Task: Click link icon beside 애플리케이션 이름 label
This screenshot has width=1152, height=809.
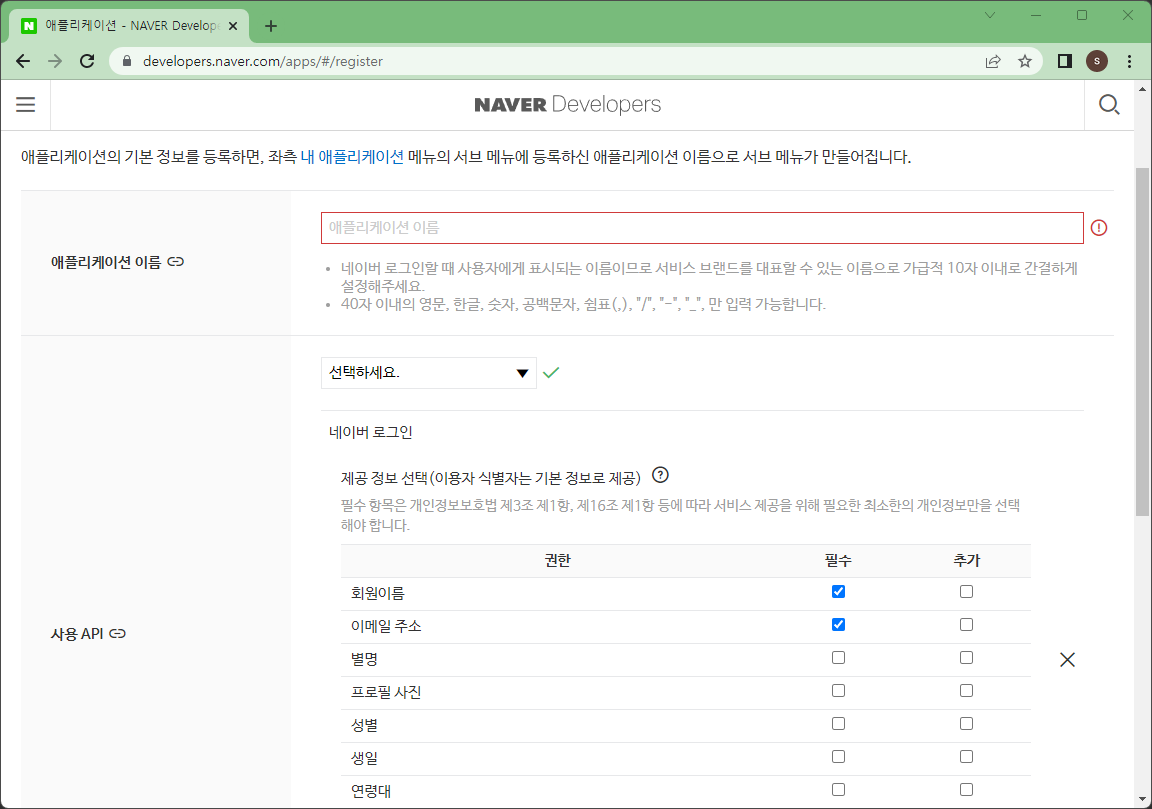Action: 176,262
